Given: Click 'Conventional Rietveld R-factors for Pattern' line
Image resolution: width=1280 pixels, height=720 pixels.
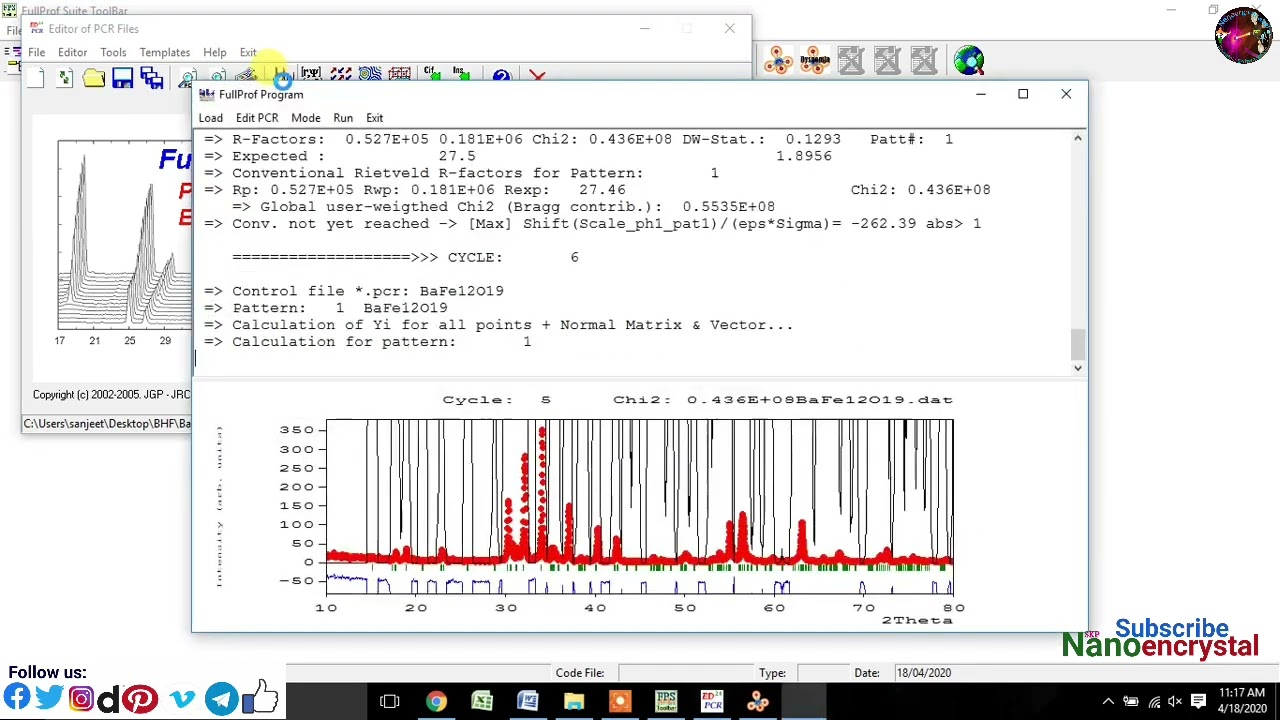Looking at the screenshot, I should [x=461, y=173].
